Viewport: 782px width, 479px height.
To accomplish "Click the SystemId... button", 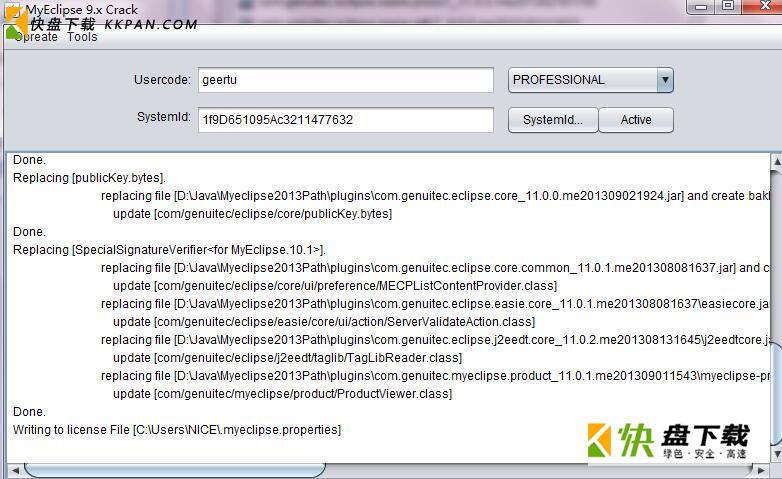I will [x=553, y=120].
